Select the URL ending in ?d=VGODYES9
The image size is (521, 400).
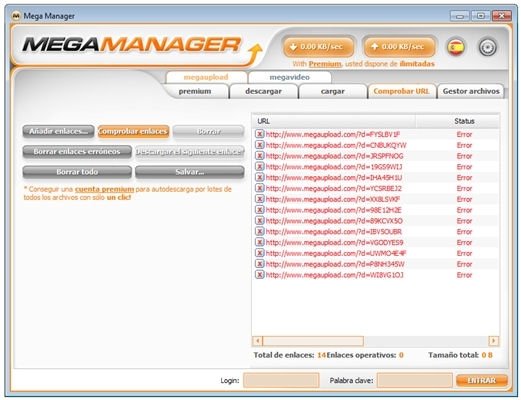coord(334,242)
